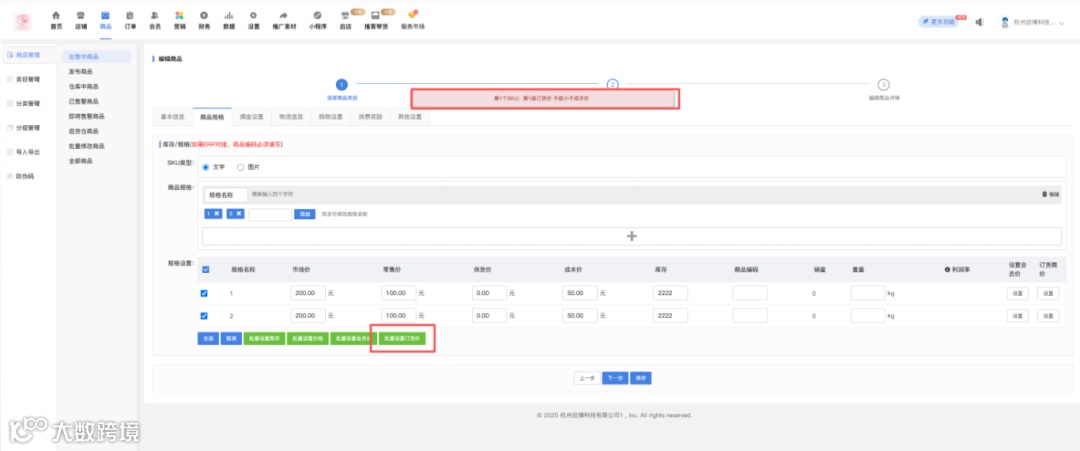Open the 服务市场 service market icon

click(413, 14)
